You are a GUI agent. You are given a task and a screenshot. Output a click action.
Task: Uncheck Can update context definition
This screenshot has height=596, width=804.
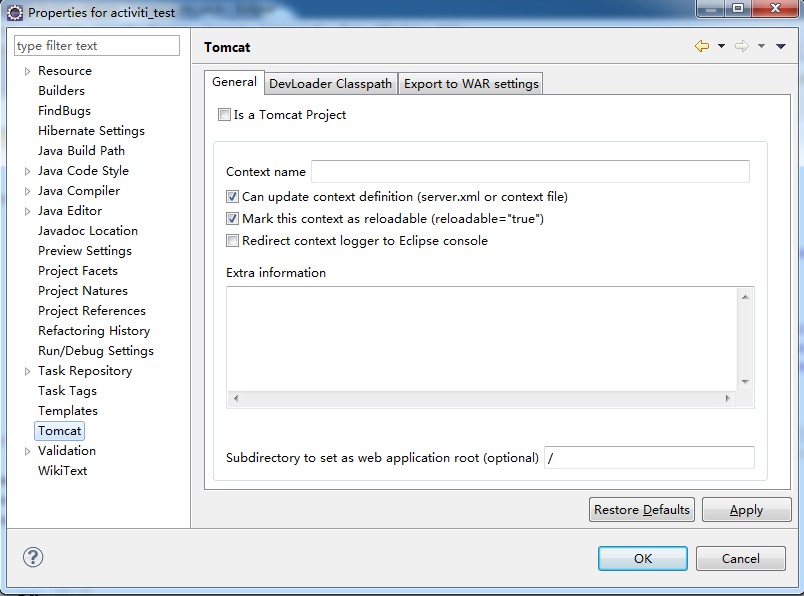click(232, 196)
